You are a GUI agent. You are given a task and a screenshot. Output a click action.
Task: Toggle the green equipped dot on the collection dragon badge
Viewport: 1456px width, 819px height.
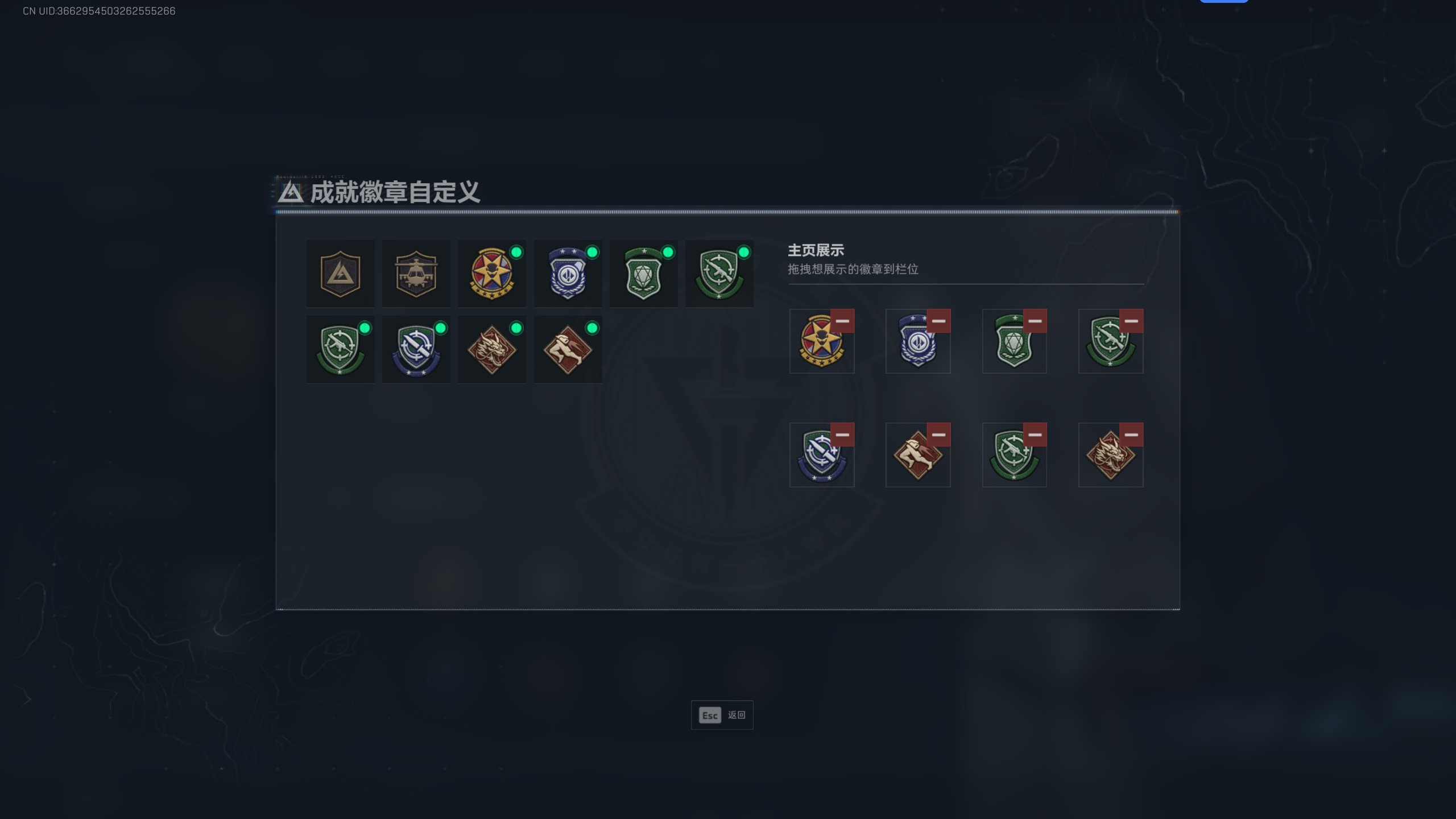pyautogui.click(x=516, y=328)
